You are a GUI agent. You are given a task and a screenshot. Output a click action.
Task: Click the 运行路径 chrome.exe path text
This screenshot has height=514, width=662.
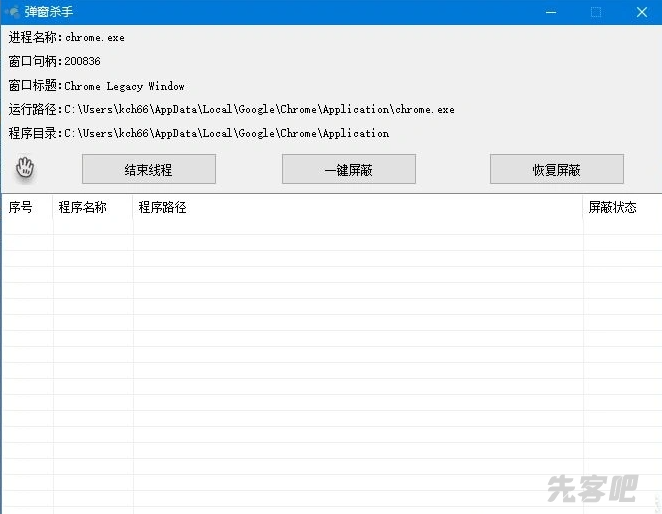point(259,110)
